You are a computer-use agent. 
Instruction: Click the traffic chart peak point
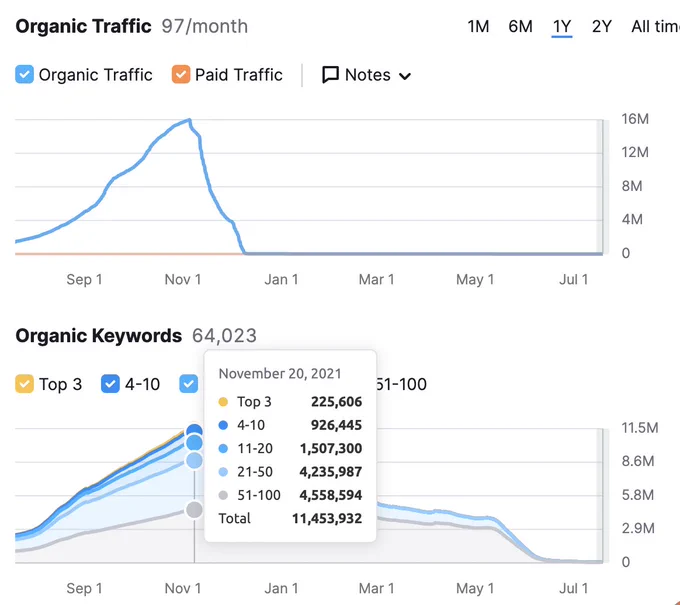point(190,120)
